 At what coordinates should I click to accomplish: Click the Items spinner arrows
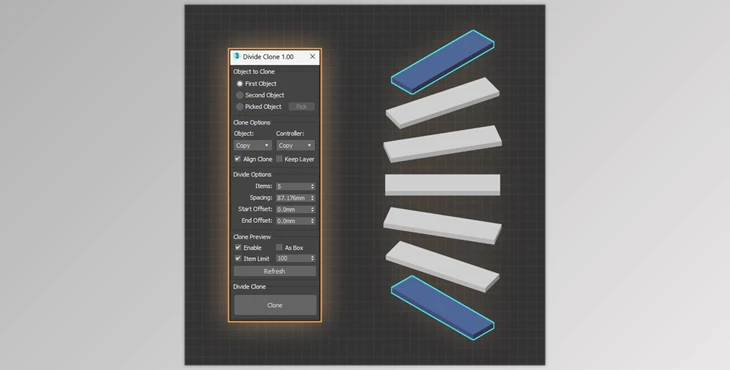pos(312,186)
